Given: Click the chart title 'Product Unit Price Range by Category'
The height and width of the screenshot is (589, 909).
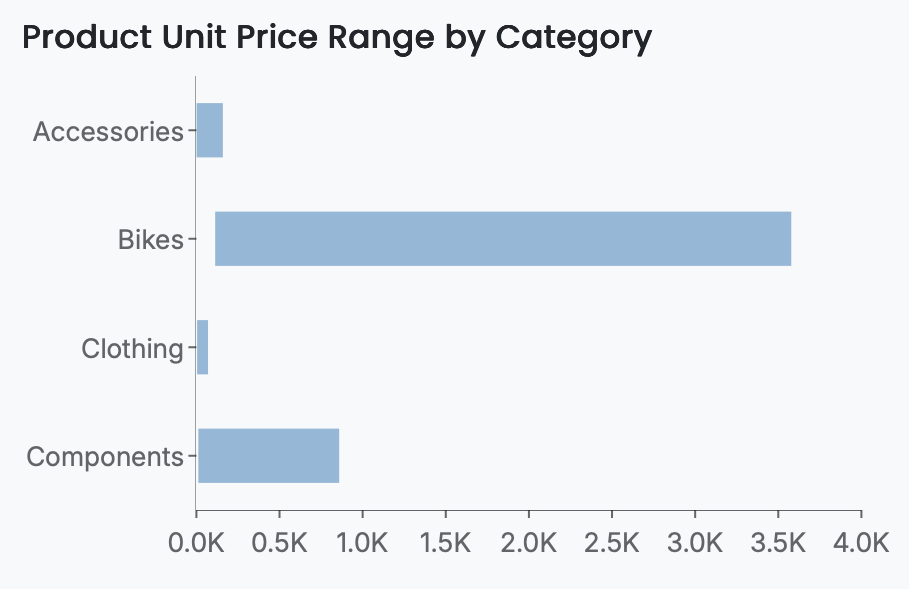Looking at the screenshot, I should tap(336, 39).
